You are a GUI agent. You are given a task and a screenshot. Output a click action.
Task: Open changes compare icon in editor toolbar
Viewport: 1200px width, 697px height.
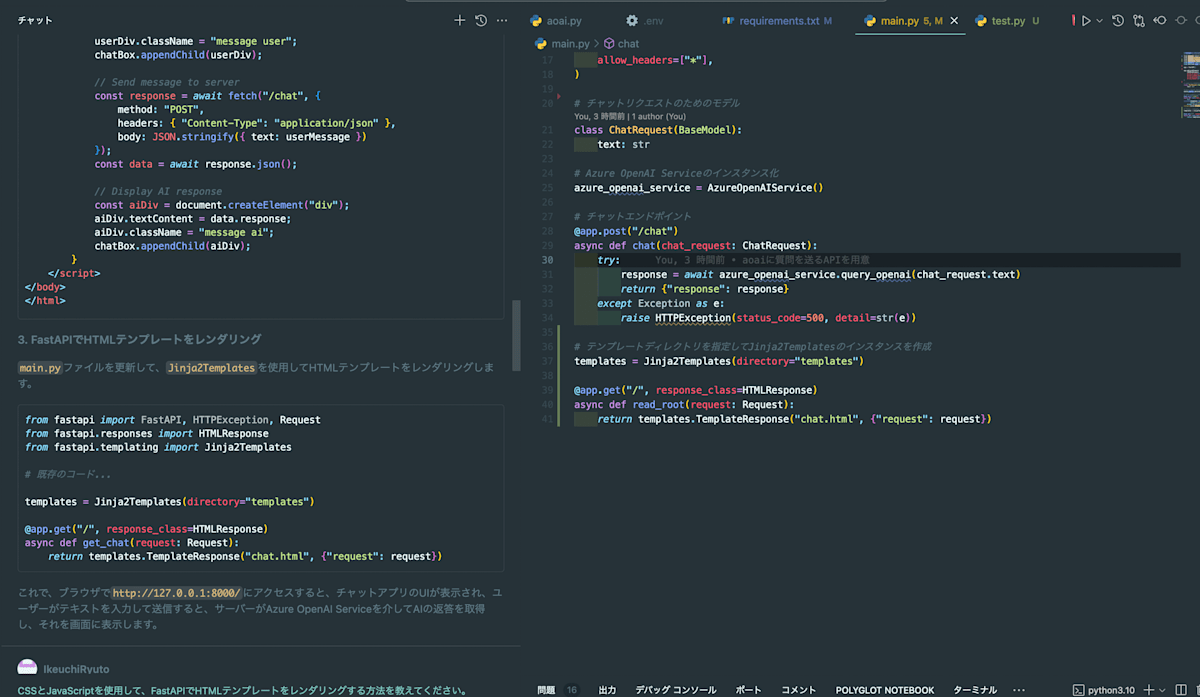click(x=1139, y=20)
